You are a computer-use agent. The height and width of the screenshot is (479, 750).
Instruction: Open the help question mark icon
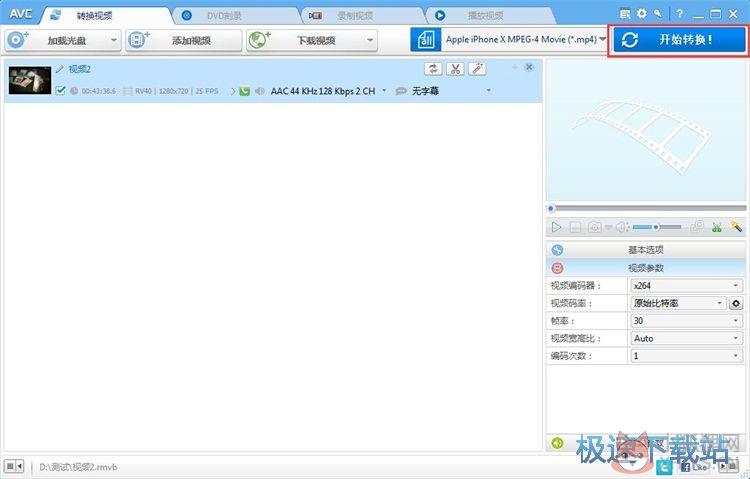pyautogui.click(x=679, y=14)
